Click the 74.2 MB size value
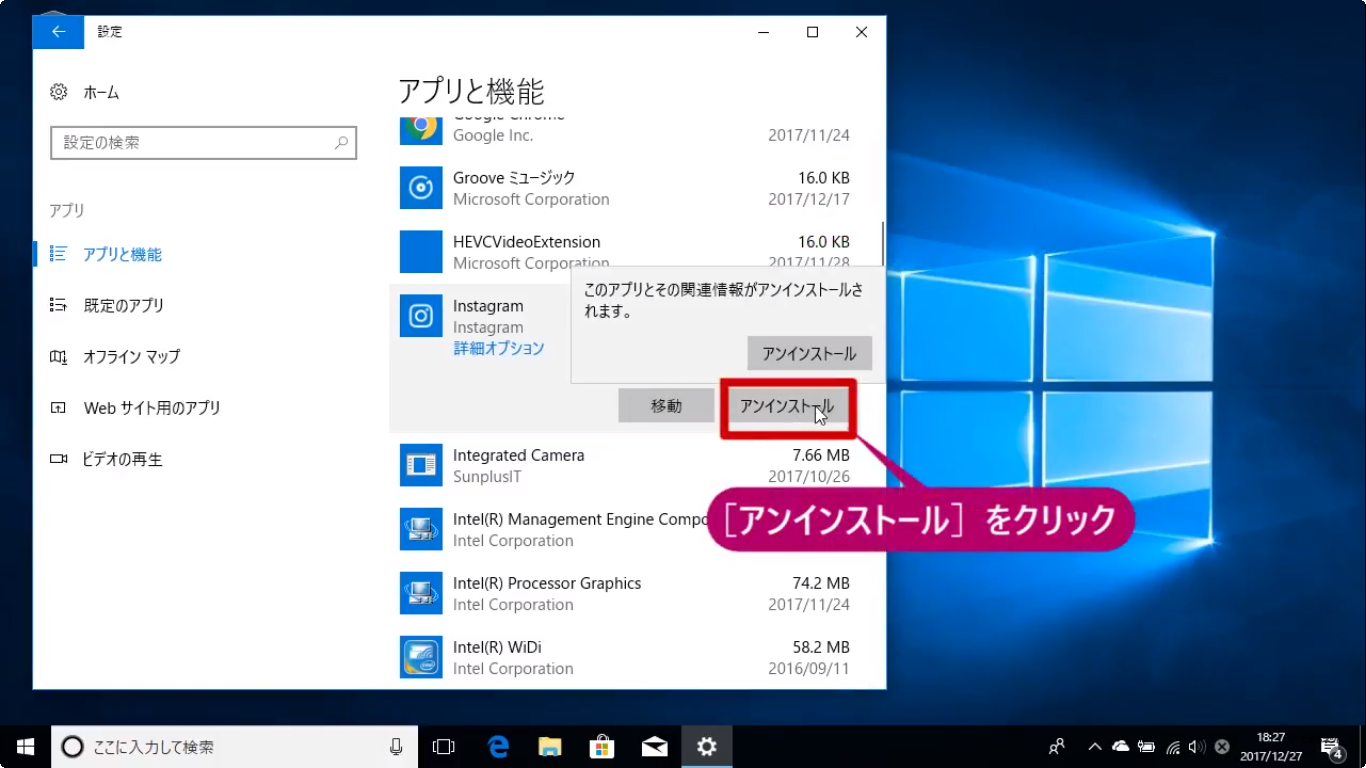This screenshot has height=768, width=1366. point(820,583)
